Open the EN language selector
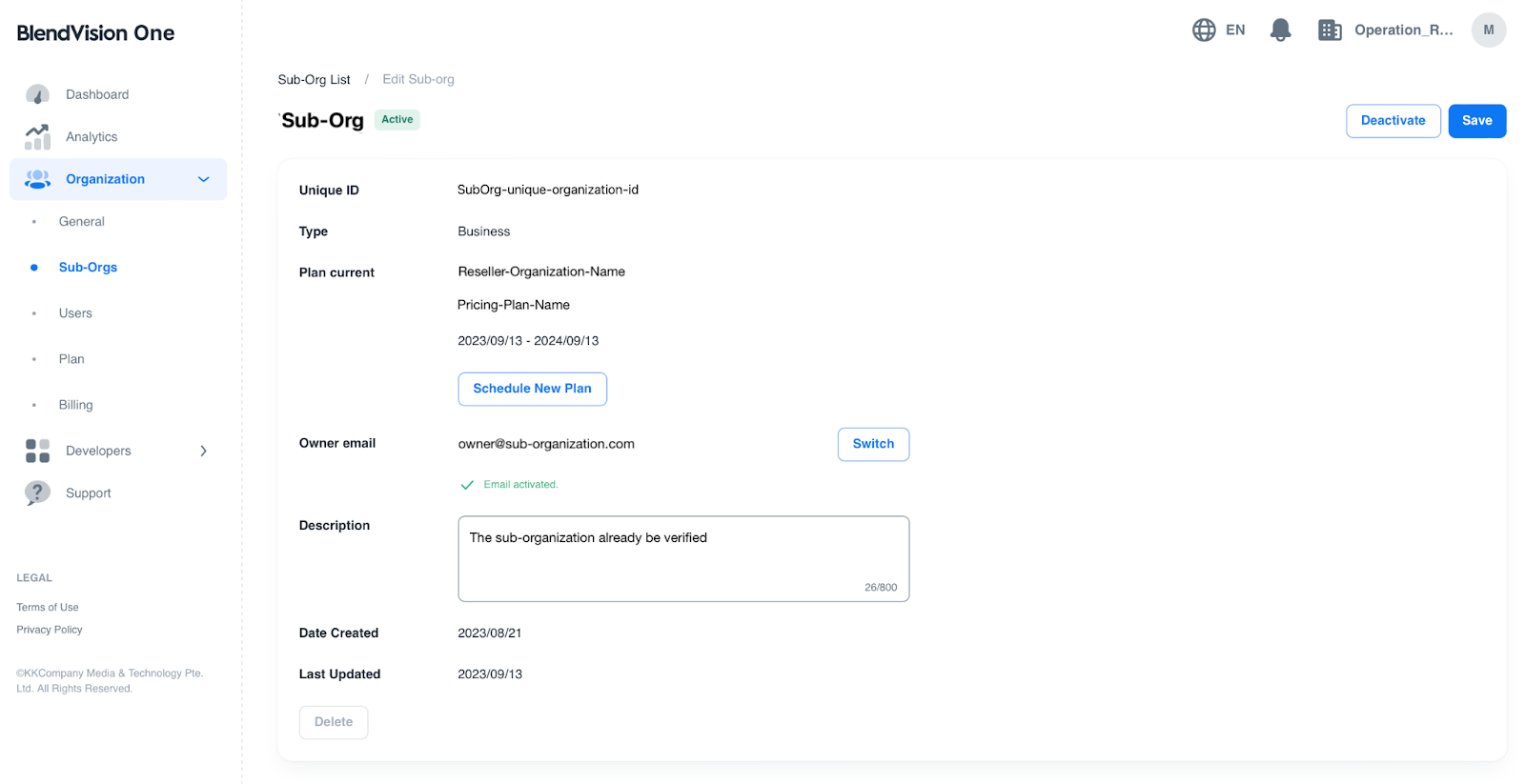 (1235, 30)
